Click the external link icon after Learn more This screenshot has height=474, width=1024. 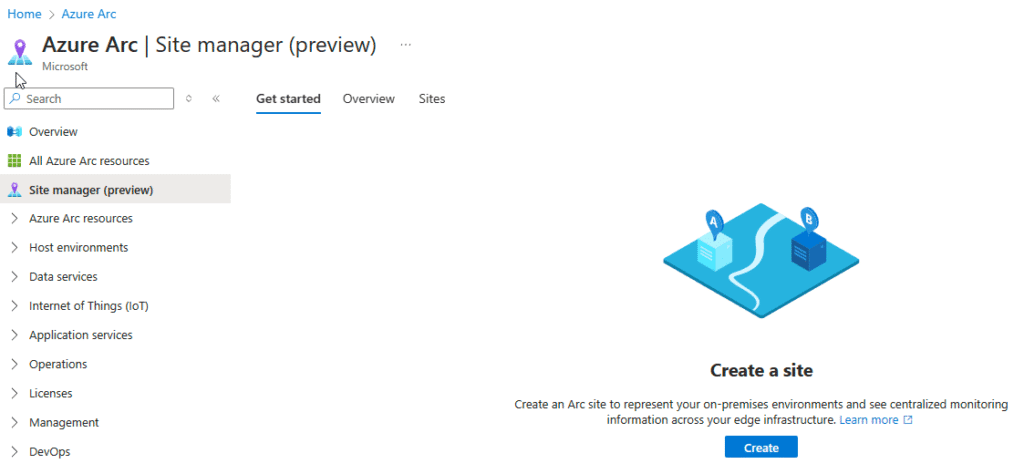(x=908, y=420)
